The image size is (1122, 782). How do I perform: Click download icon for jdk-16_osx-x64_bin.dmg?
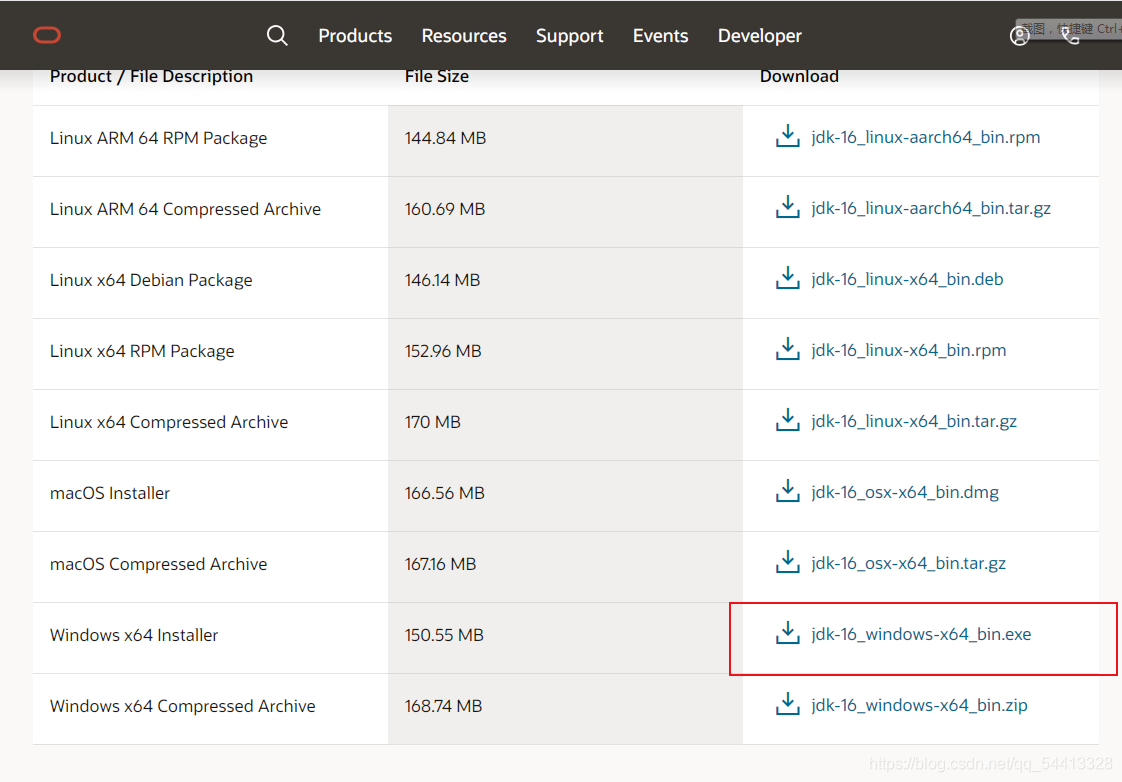tap(788, 491)
